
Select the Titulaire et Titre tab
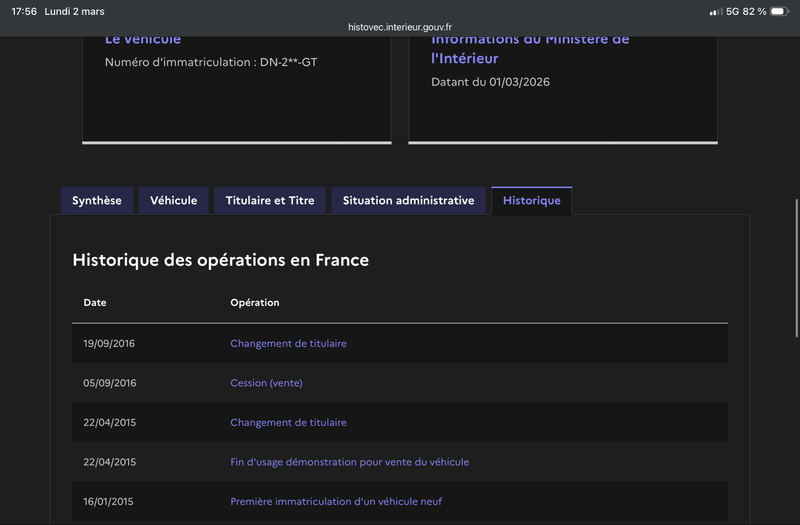(x=270, y=201)
